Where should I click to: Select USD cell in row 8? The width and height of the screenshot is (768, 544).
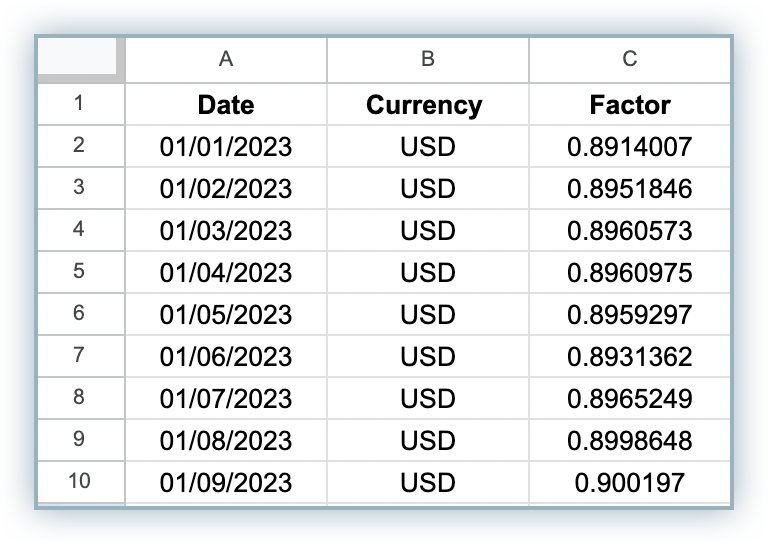(x=428, y=399)
